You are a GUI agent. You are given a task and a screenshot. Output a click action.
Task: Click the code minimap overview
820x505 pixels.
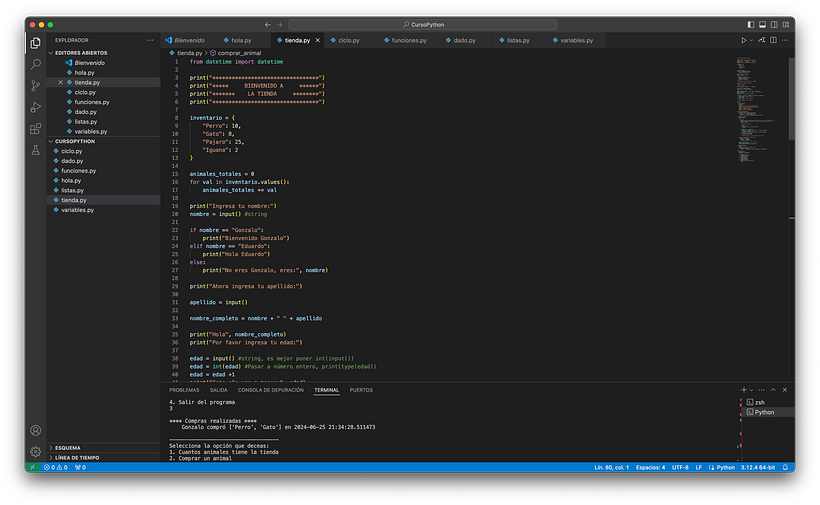click(x=758, y=110)
